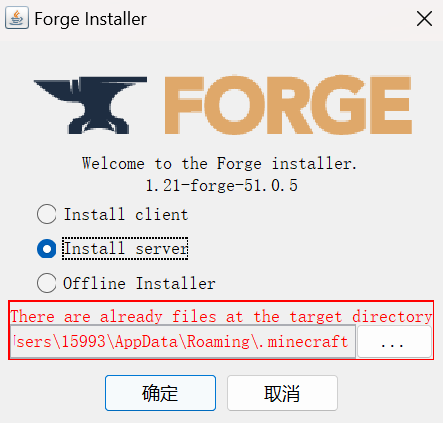
Task: Click the 'Install client' text label
Action: pyautogui.click(x=126, y=214)
